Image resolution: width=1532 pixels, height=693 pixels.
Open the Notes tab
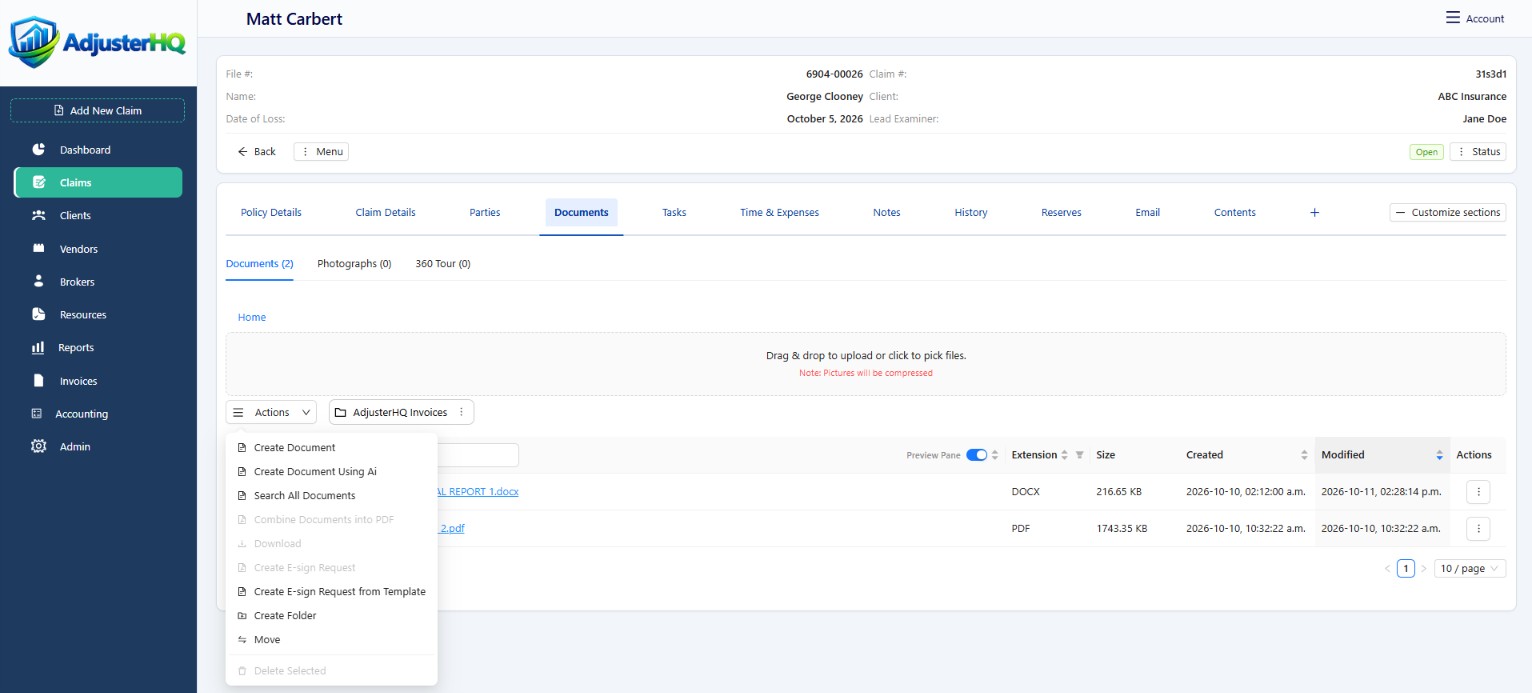pos(886,212)
